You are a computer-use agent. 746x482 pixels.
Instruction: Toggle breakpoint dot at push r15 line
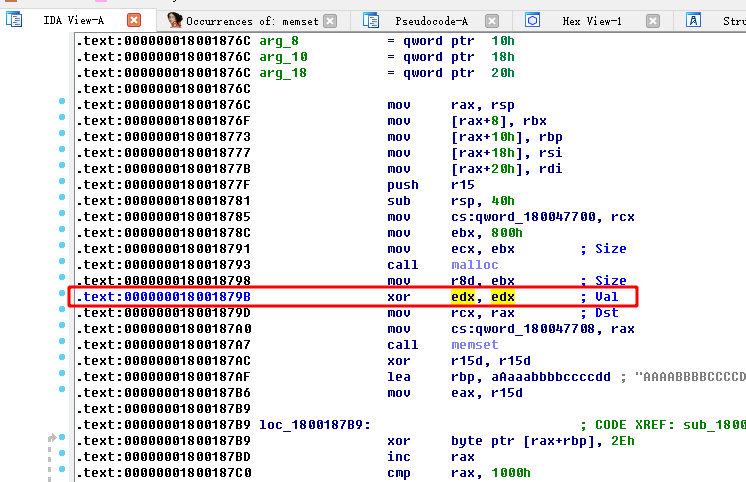coord(62,181)
